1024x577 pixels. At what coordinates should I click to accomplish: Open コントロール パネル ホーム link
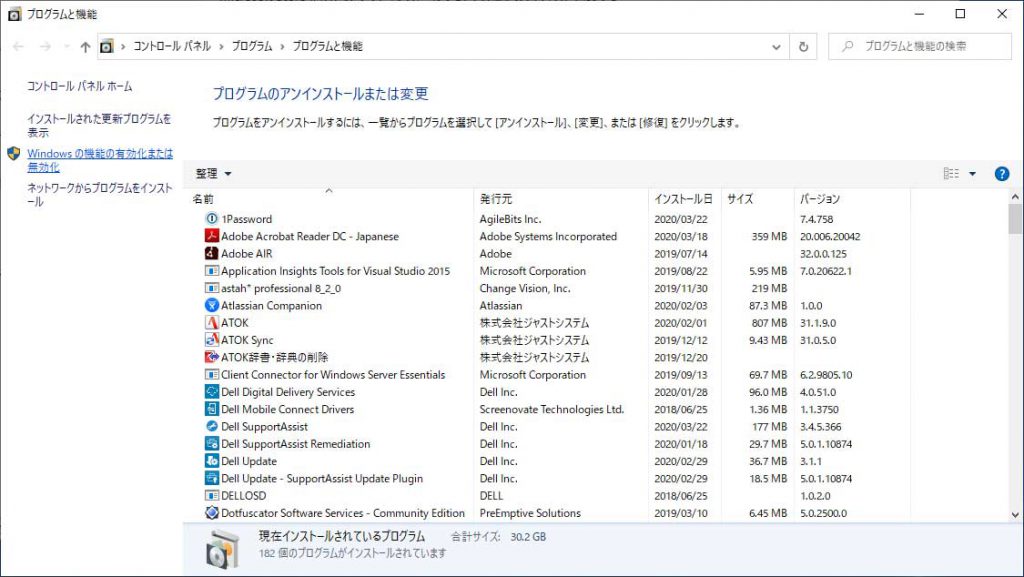click(80, 86)
